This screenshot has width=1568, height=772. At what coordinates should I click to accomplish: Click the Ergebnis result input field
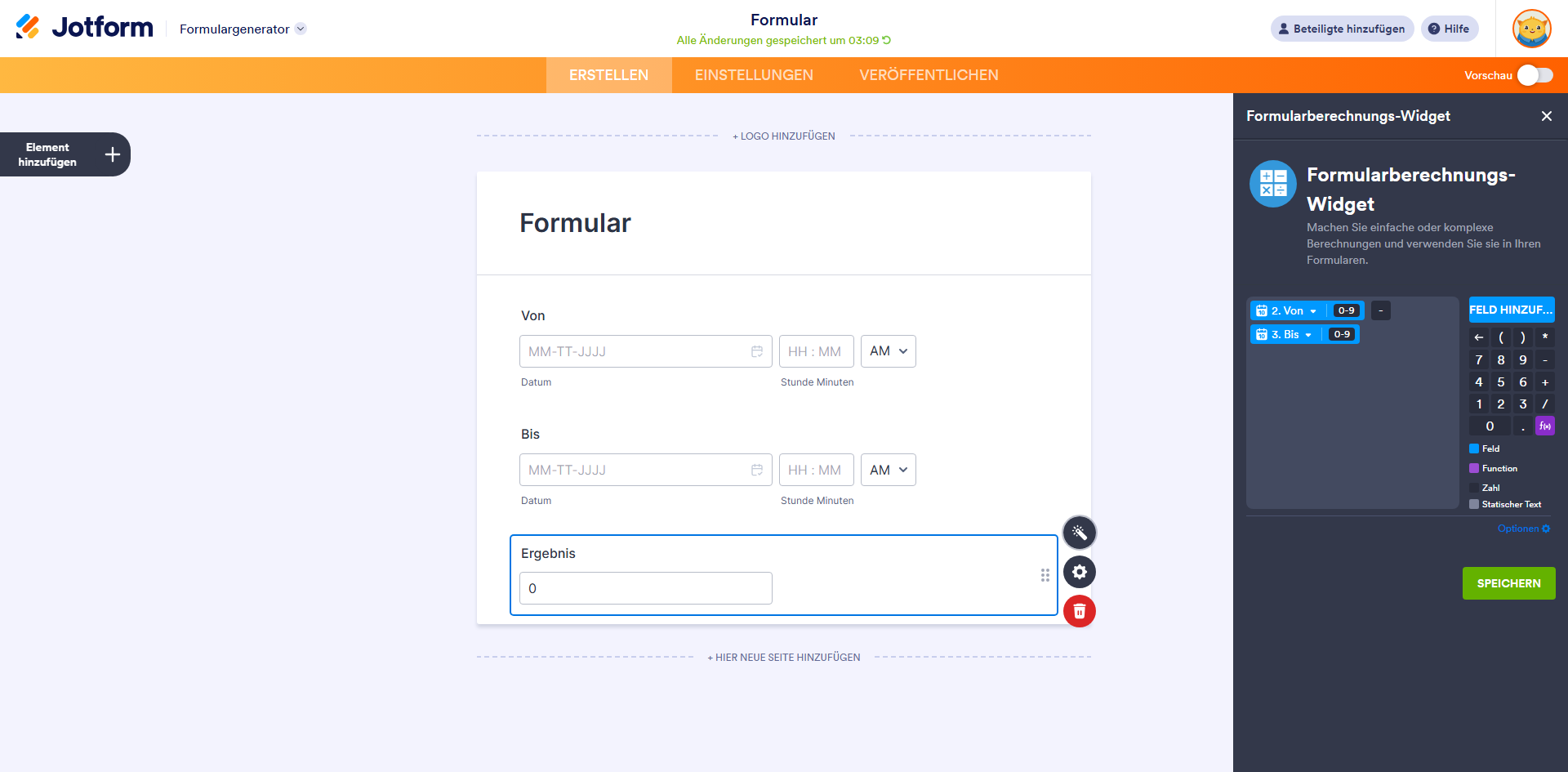645,588
